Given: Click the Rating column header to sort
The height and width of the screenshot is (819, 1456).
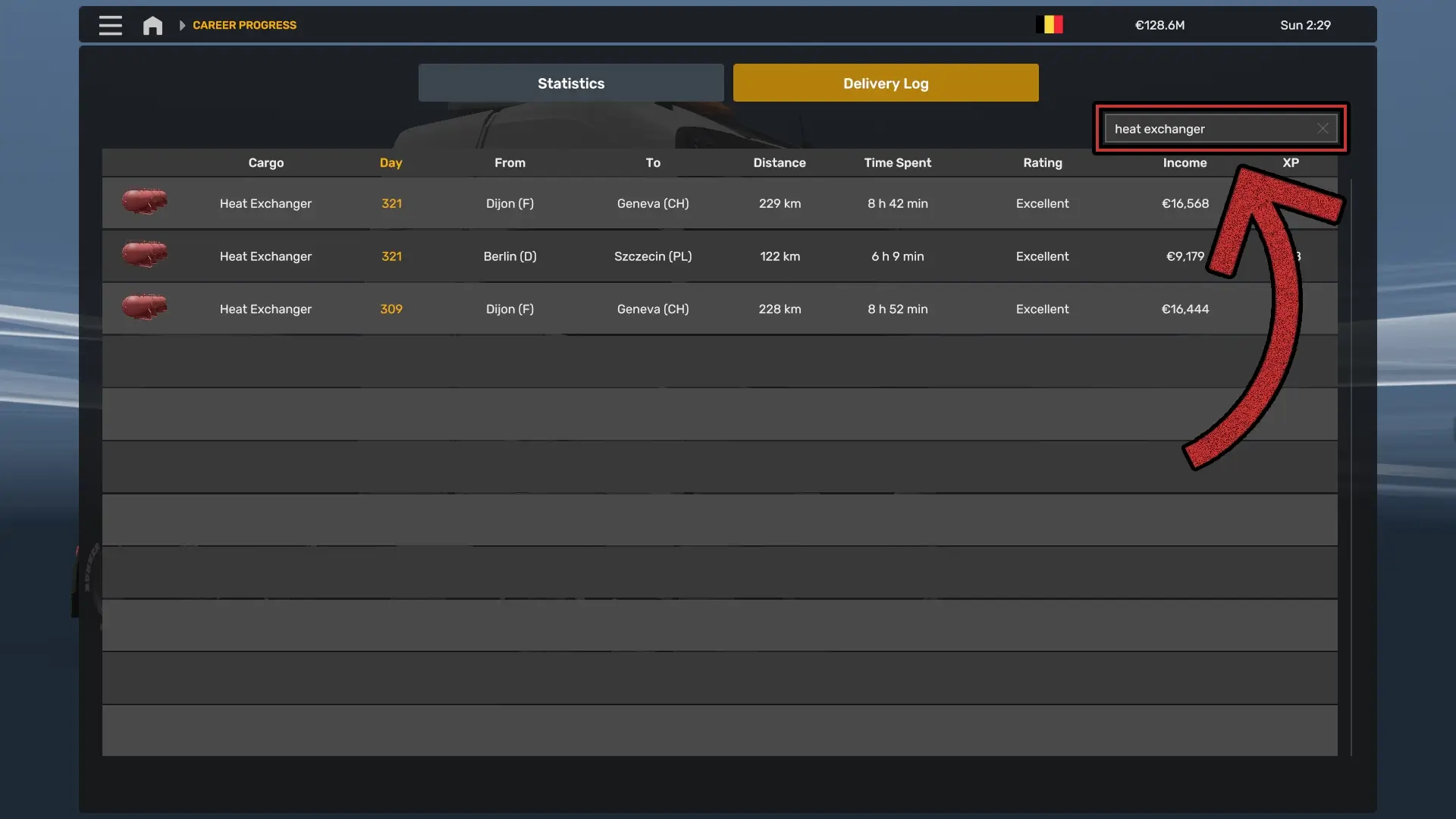Looking at the screenshot, I should coord(1042,162).
